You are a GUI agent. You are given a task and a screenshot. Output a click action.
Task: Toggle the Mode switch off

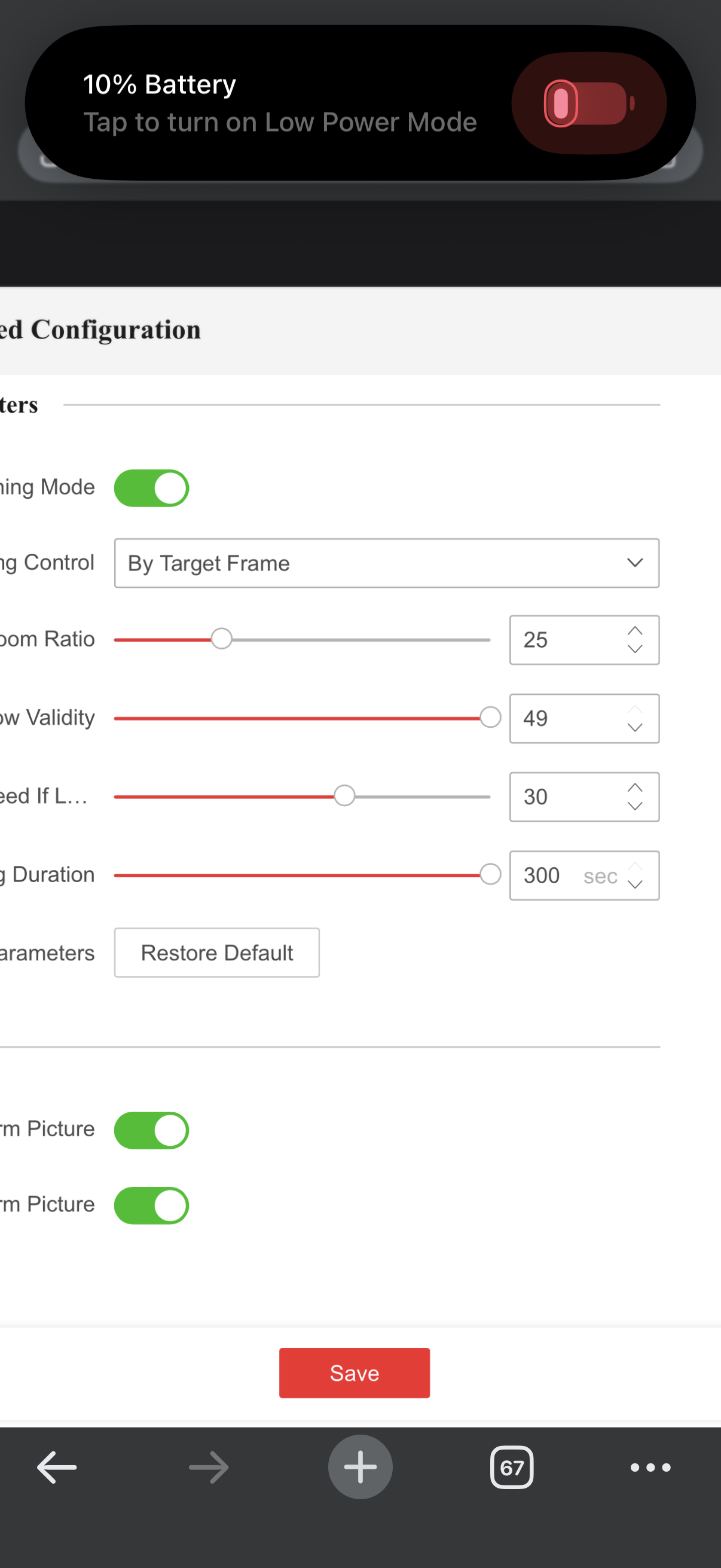pos(151,488)
